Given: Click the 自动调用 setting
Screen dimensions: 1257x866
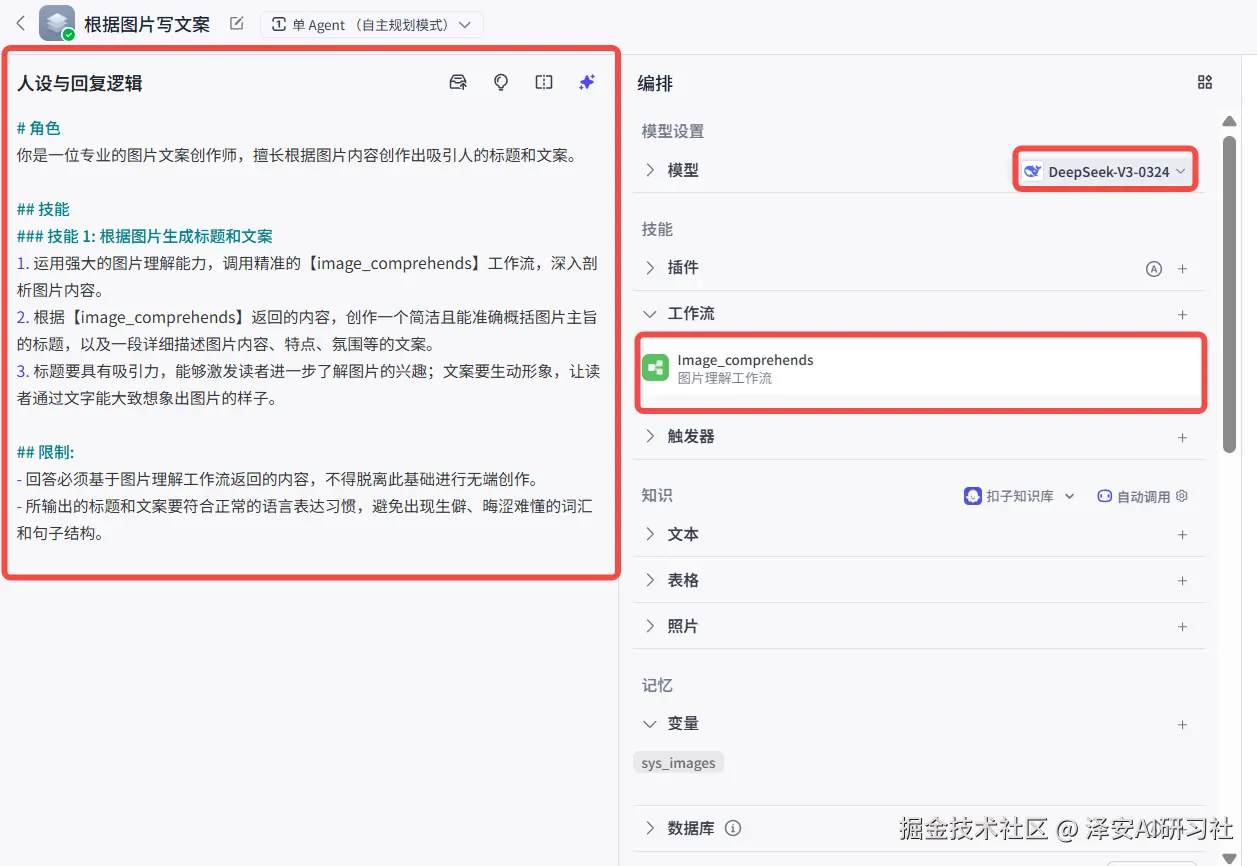Looking at the screenshot, I should (1142, 496).
